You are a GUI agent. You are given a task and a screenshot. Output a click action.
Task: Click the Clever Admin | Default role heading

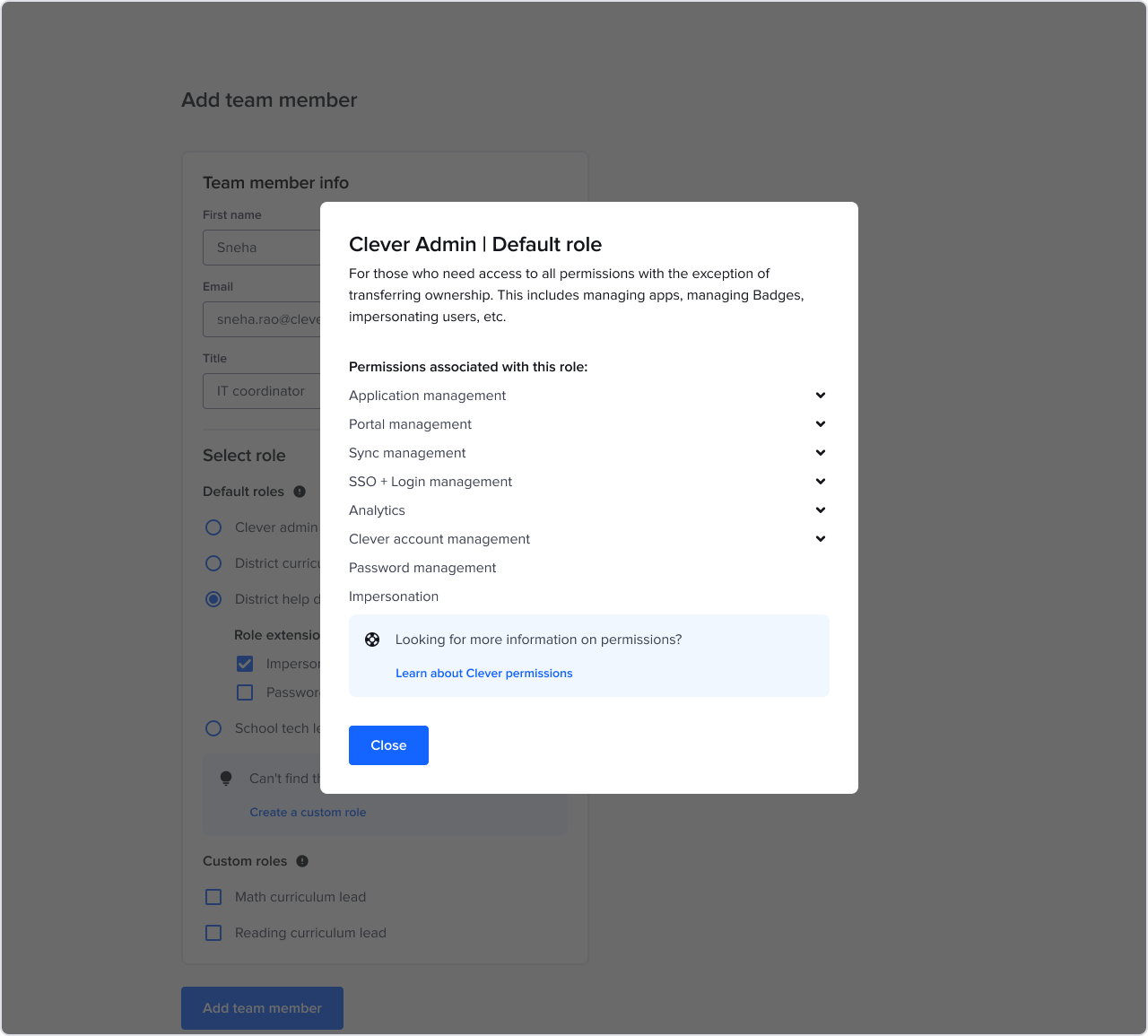(475, 244)
